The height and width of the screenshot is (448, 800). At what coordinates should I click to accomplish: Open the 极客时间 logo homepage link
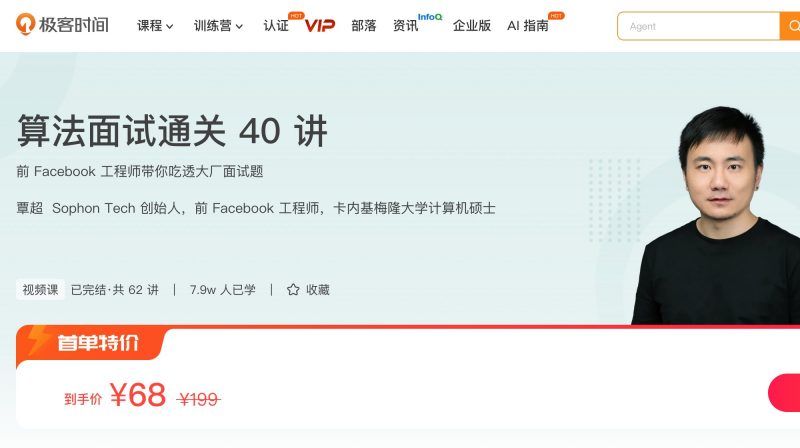tap(62, 24)
